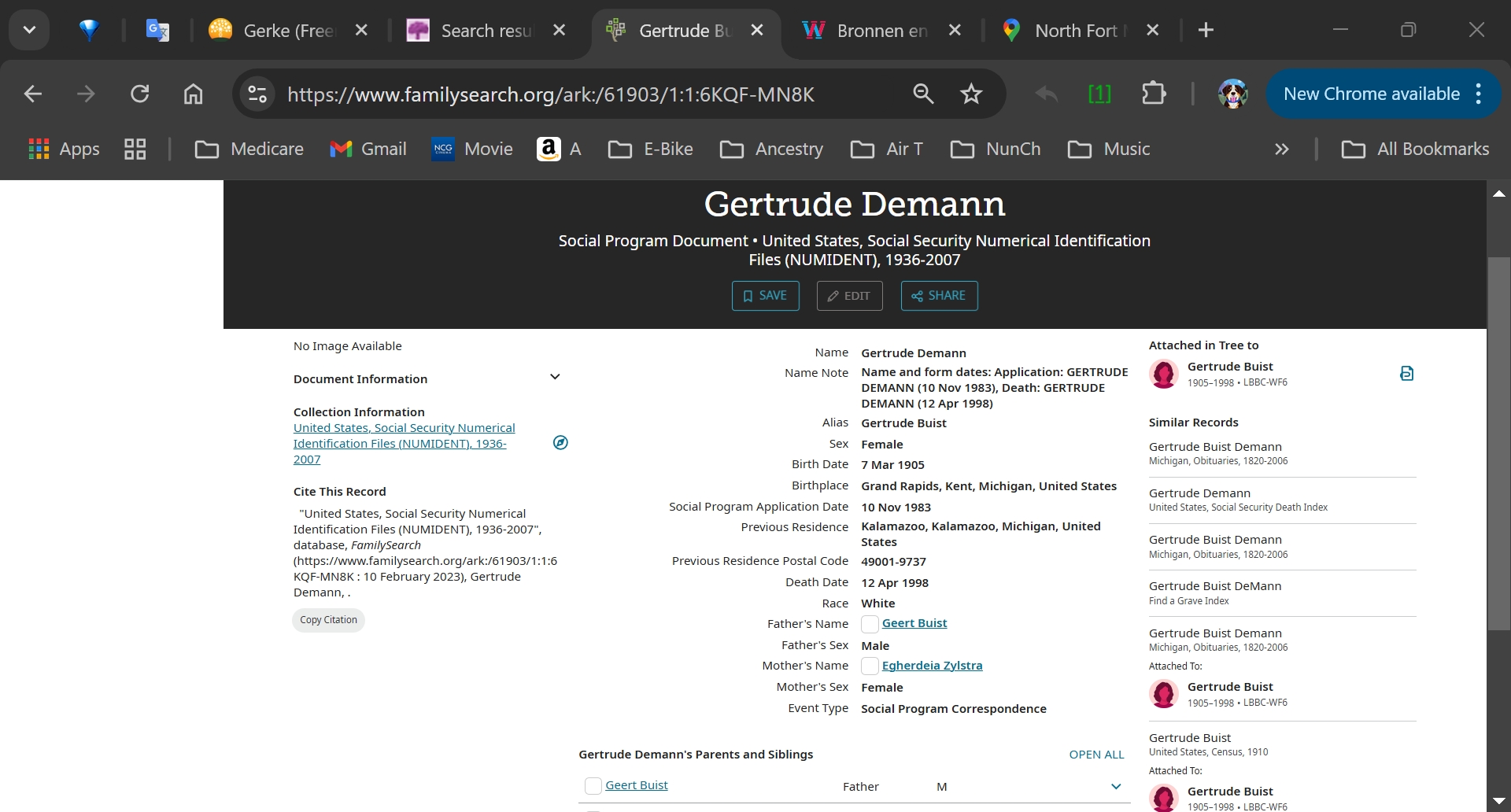Screen dimensions: 1511x812
Task: Open the Ancestry bookmark folder
Action: click(x=772, y=149)
